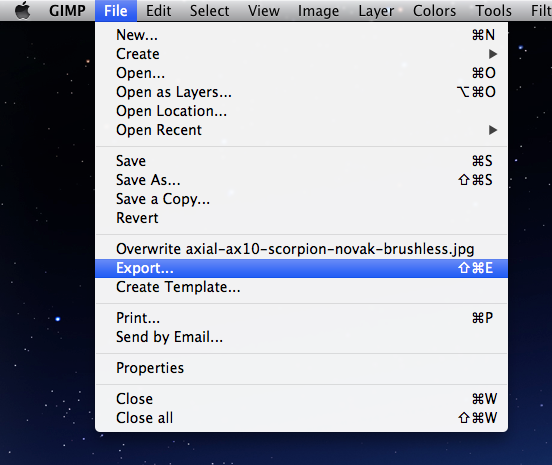Select Save a Copy...
552x465 pixels.
point(301,199)
